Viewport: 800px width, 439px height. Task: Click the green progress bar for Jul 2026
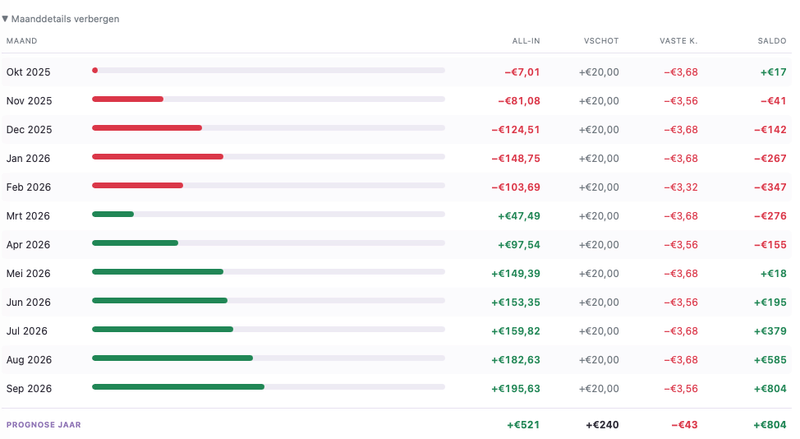(x=163, y=329)
